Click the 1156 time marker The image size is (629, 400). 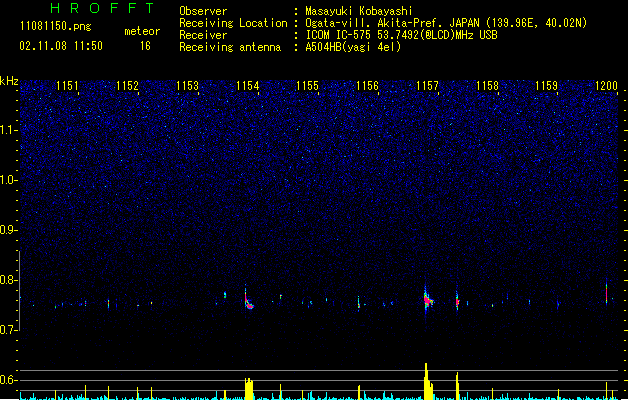click(367, 85)
